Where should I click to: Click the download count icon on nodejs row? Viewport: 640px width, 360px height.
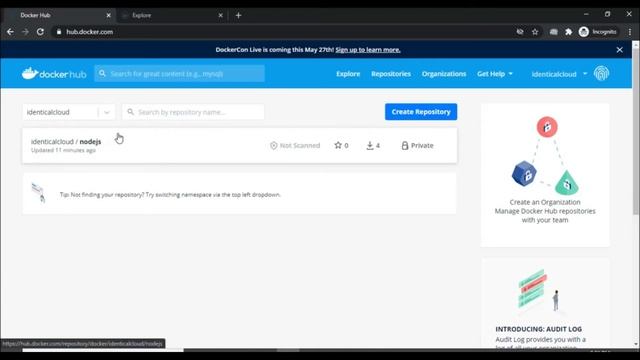tap(370, 145)
